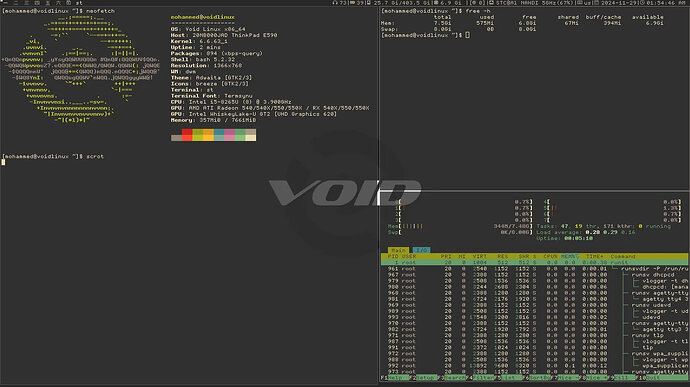This screenshot has width=690, height=387.
Task: Select htop row PID 991 tlp
Action: 535,347
